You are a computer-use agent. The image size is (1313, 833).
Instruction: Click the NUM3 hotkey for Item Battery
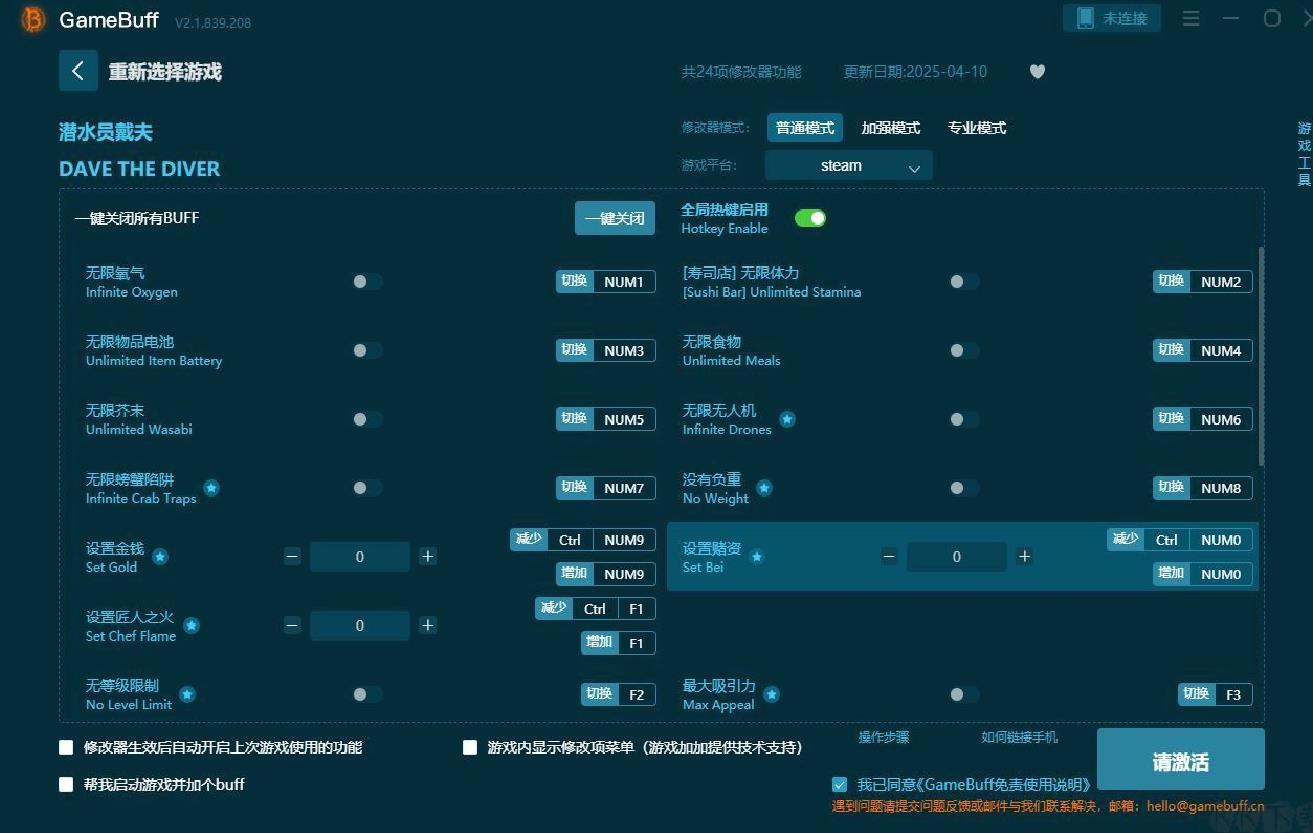(x=624, y=351)
